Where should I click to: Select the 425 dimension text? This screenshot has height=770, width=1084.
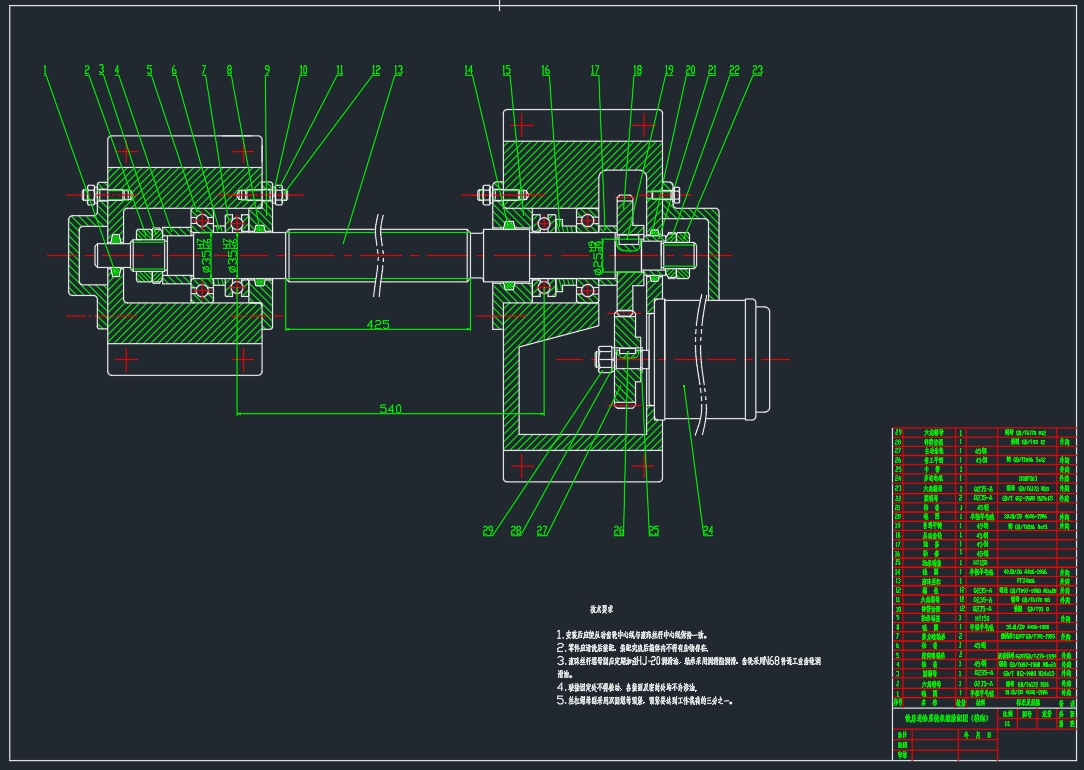(x=378, y=324)
